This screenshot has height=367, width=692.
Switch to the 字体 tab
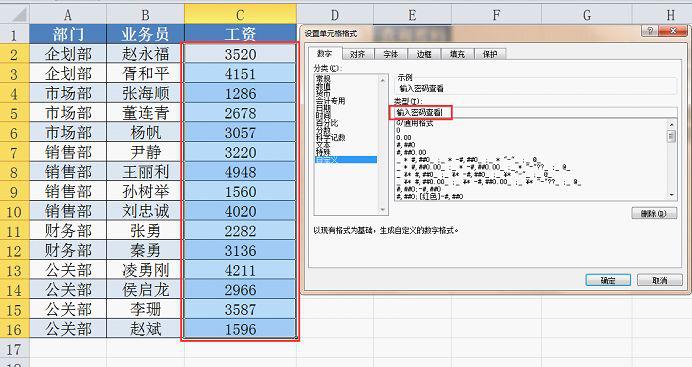391,54
